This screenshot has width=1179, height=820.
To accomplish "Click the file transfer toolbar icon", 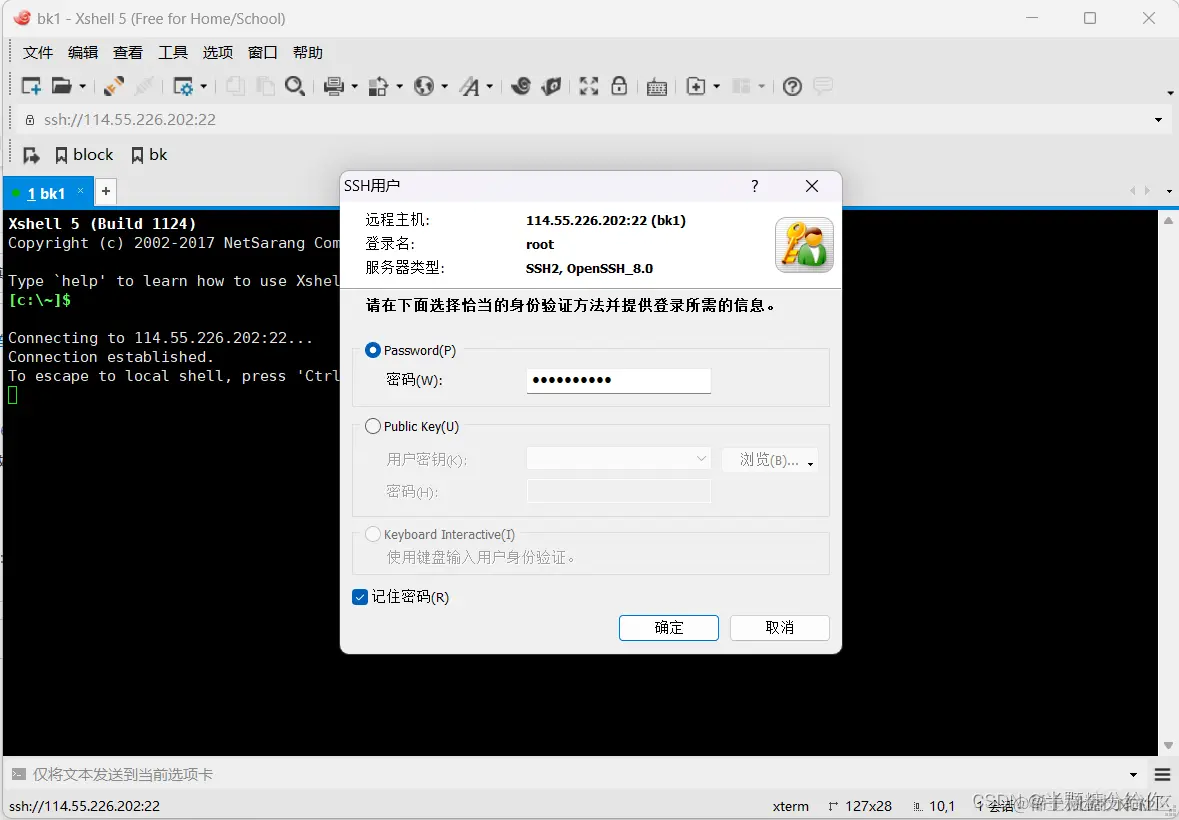I will pyautogui.click(x=378, y=86).
